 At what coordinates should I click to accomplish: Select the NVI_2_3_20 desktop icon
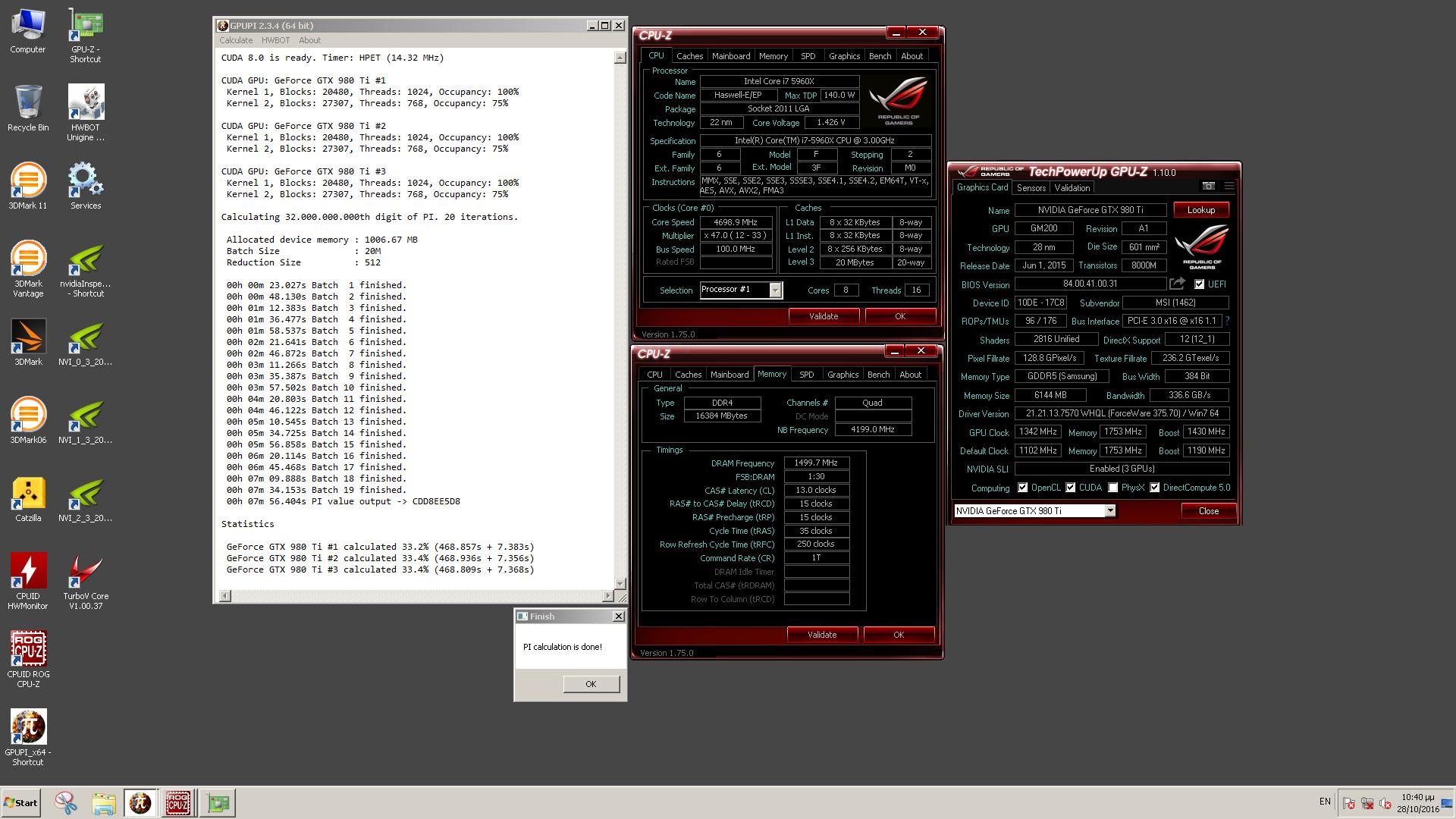86,499
